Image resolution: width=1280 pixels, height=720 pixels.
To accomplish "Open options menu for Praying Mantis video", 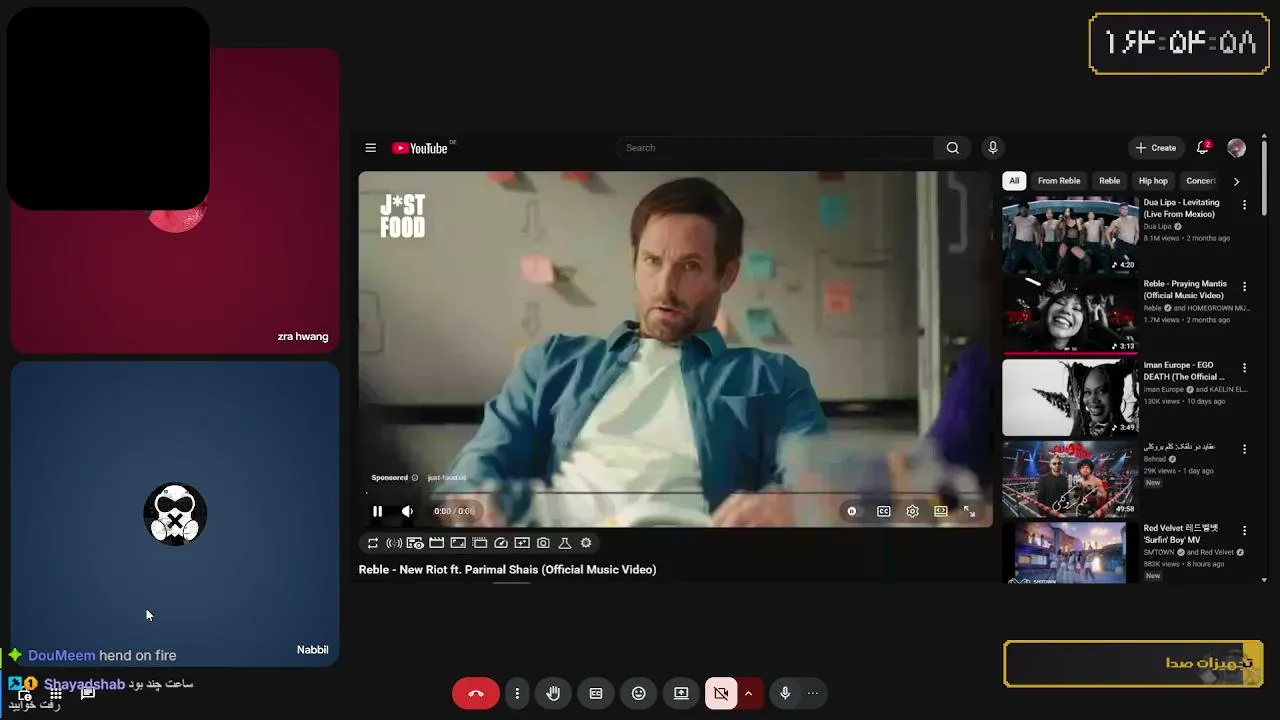I will [1244, 286].
